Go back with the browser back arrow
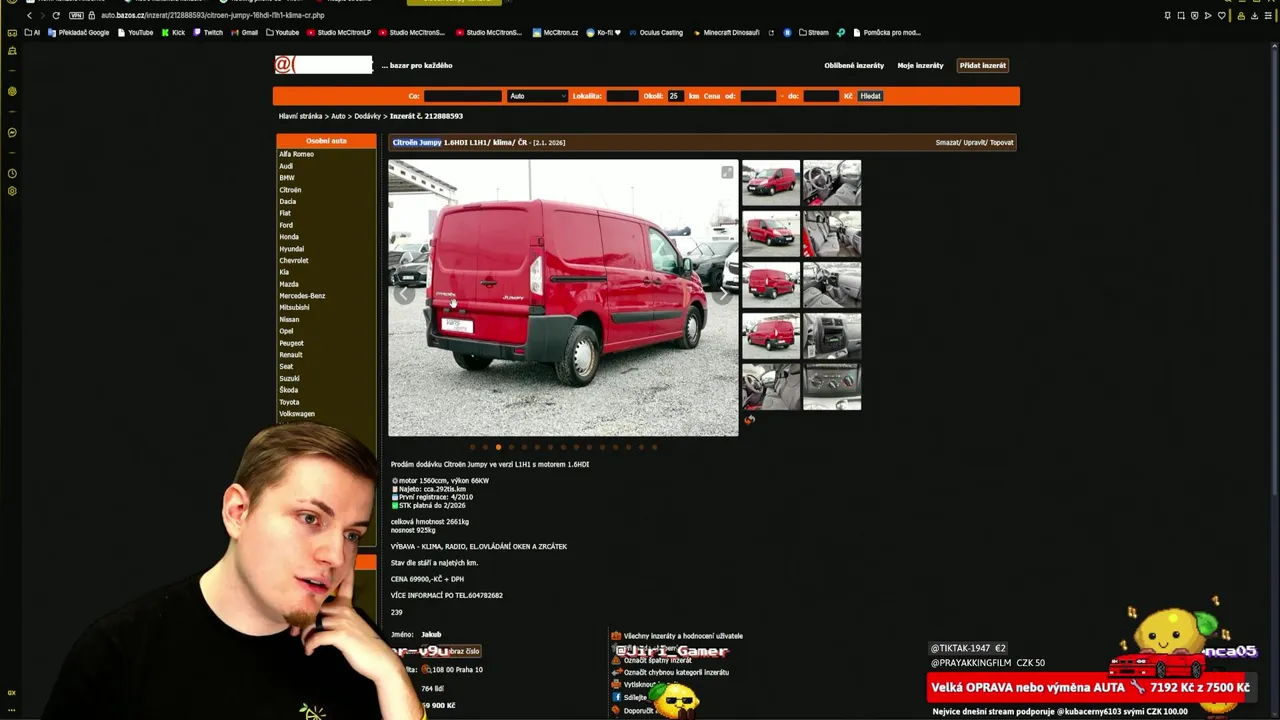Screen dimensions: 1280x720 (x=29, y=15)
